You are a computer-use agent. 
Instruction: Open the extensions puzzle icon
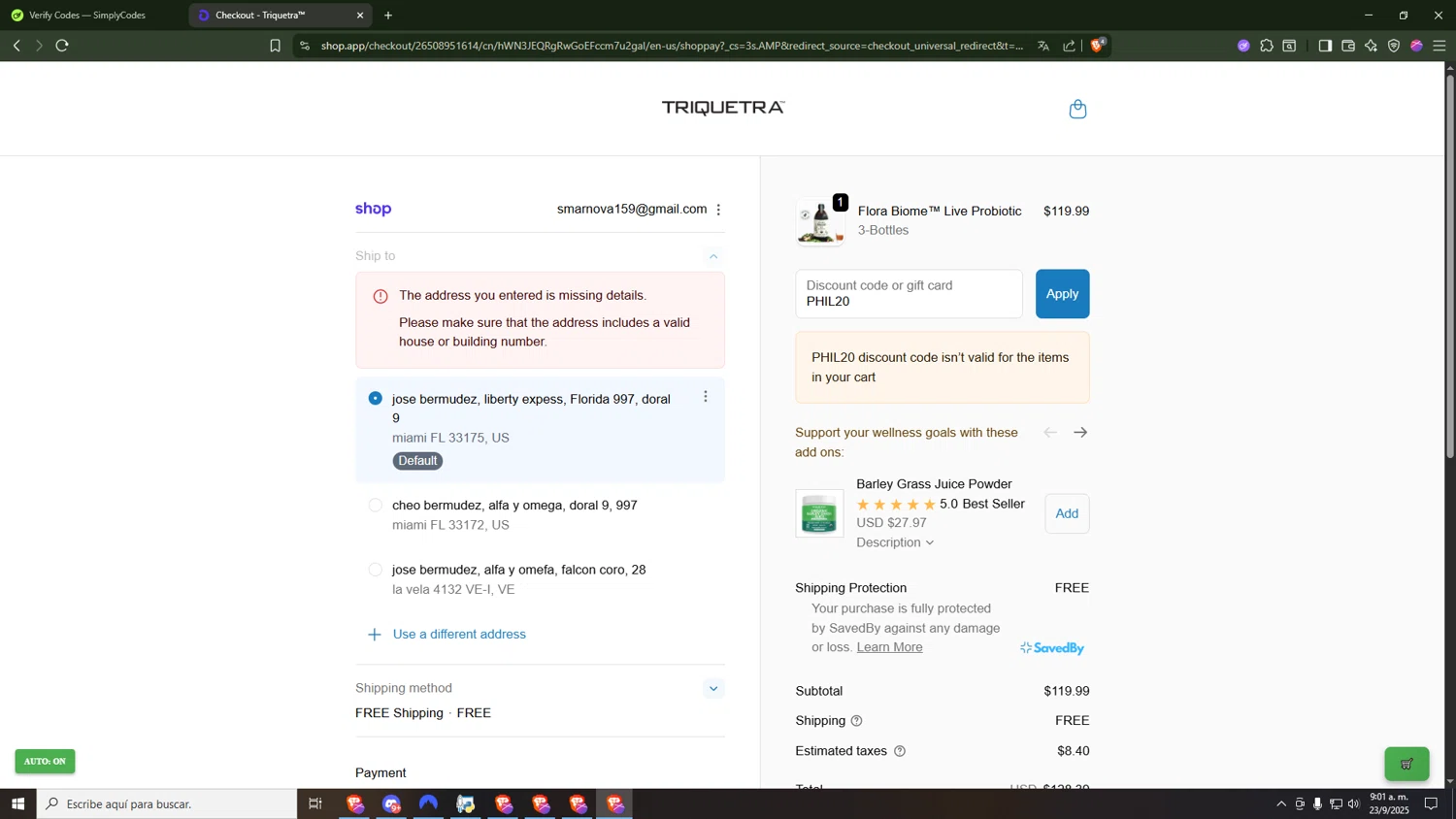(x=1267, y=46)
